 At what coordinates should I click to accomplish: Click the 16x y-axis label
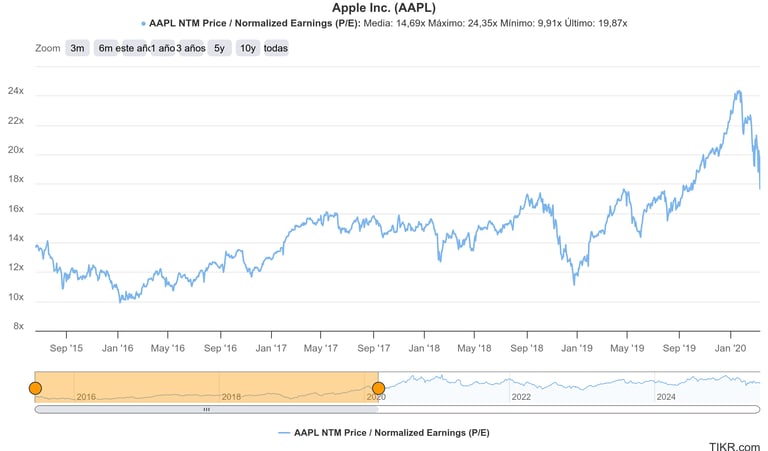click(16, 209)
